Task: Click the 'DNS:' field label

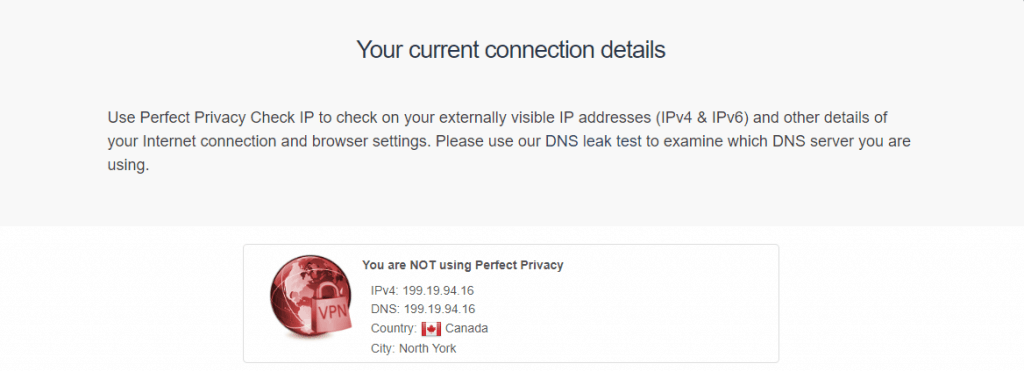Action: [x=385, y=309]
